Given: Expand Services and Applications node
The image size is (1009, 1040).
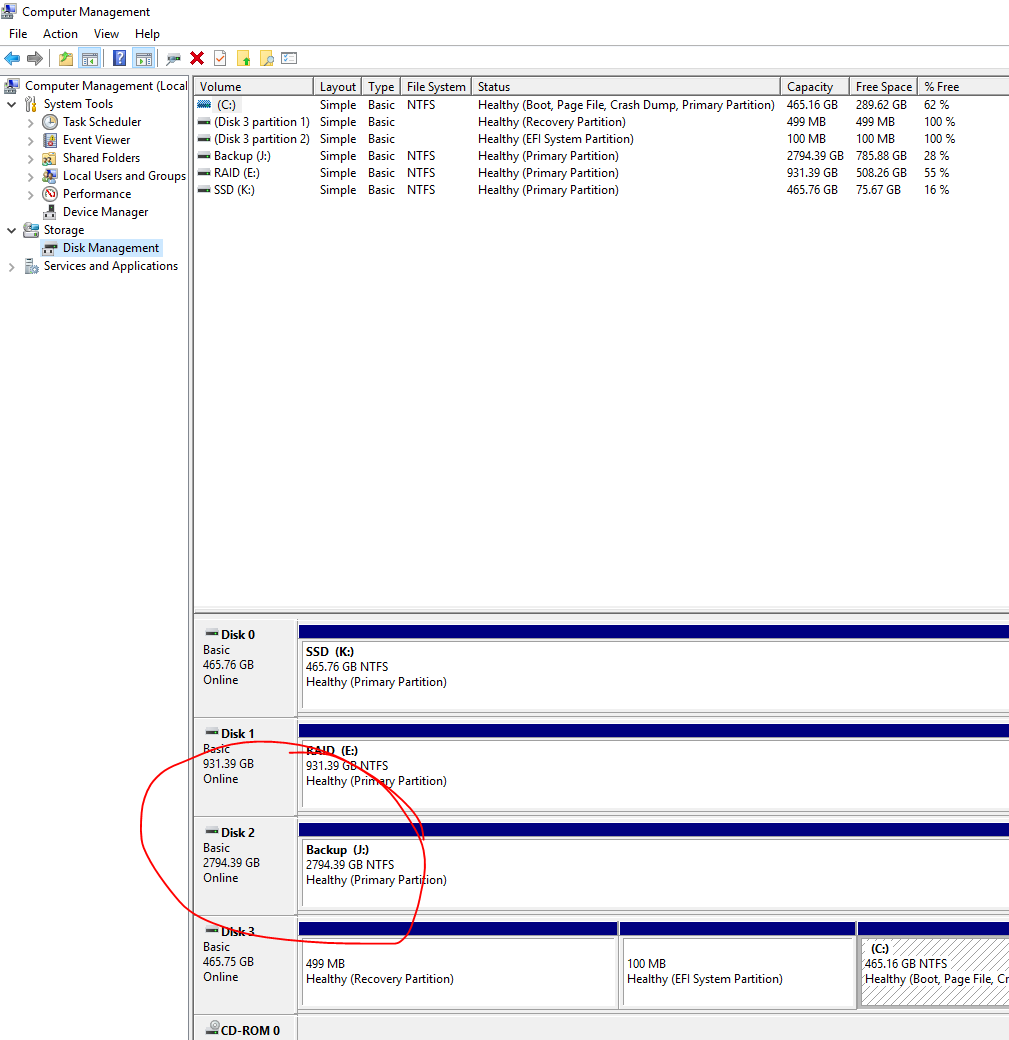Looking at the screenshot, I should 12,266.
